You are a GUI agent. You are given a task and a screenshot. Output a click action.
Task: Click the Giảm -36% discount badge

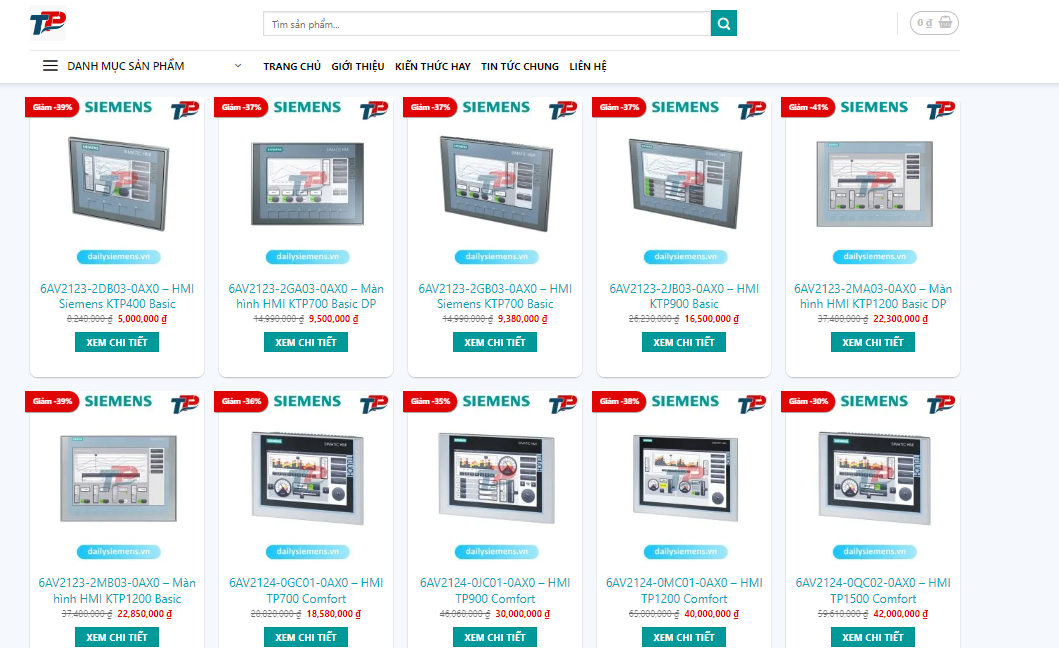[x=241, y=401]
